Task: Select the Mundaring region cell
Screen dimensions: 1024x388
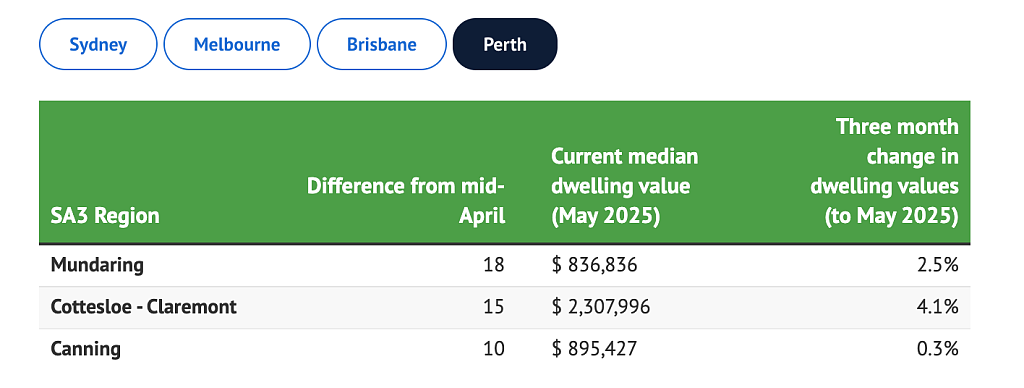Action: click(x=97, y=265)
